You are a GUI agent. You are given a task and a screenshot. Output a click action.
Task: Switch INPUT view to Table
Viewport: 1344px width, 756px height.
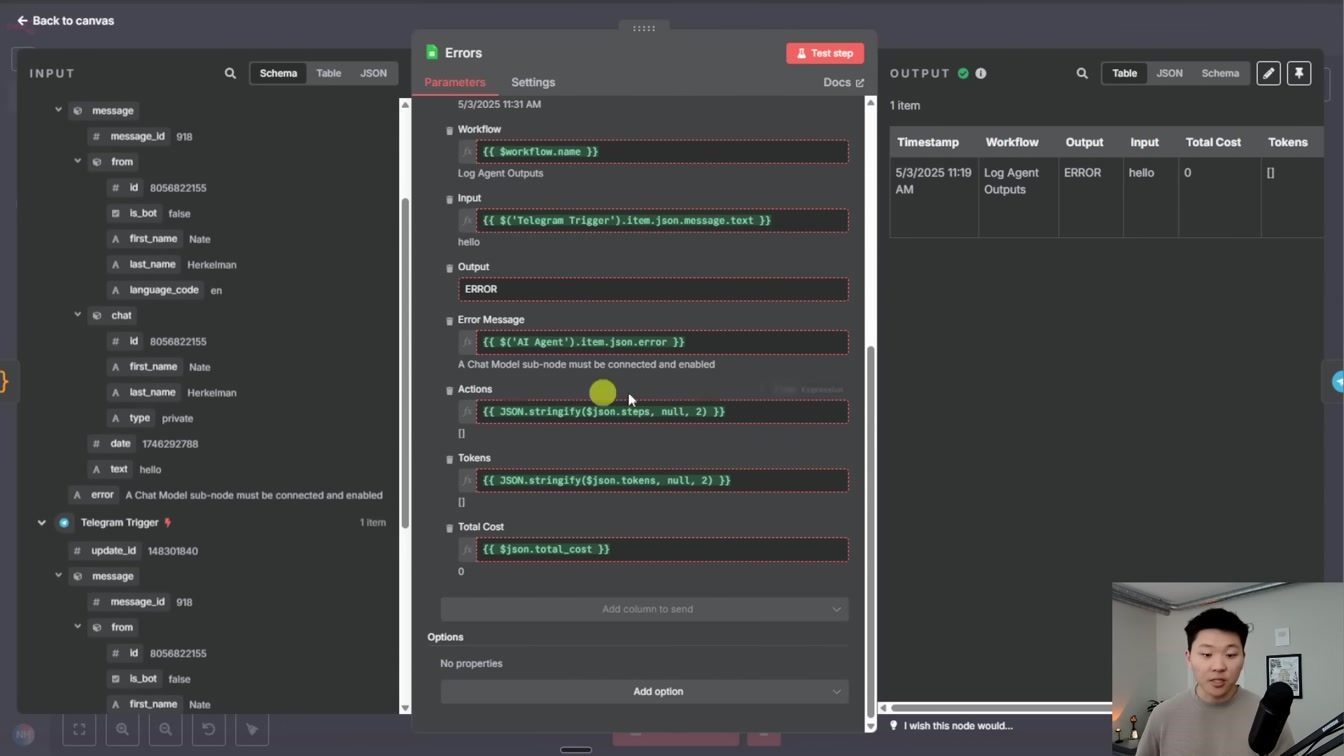click(328, 73)
